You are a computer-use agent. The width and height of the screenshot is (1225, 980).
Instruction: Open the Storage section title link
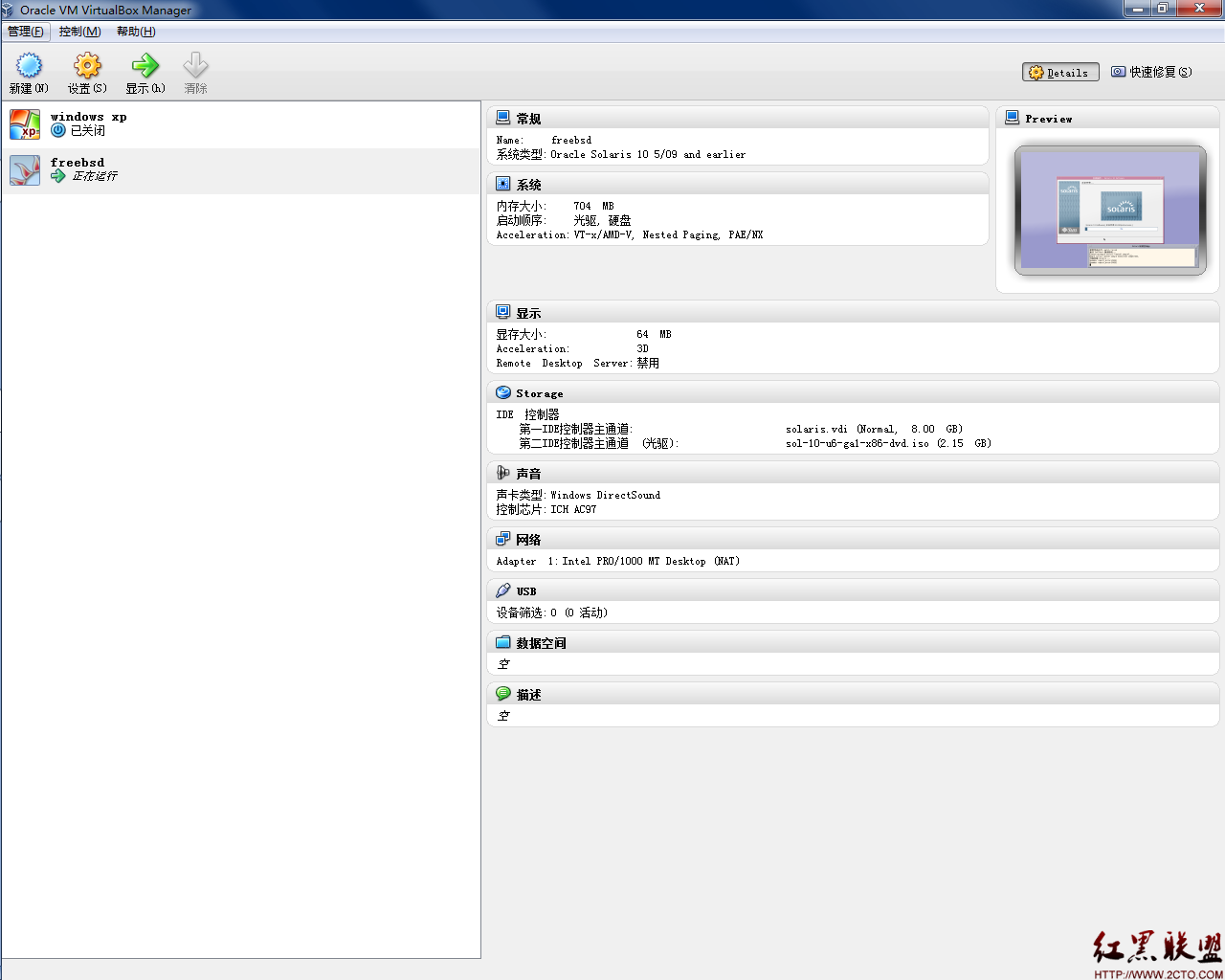pyautogui.click(x=540, y=393)
